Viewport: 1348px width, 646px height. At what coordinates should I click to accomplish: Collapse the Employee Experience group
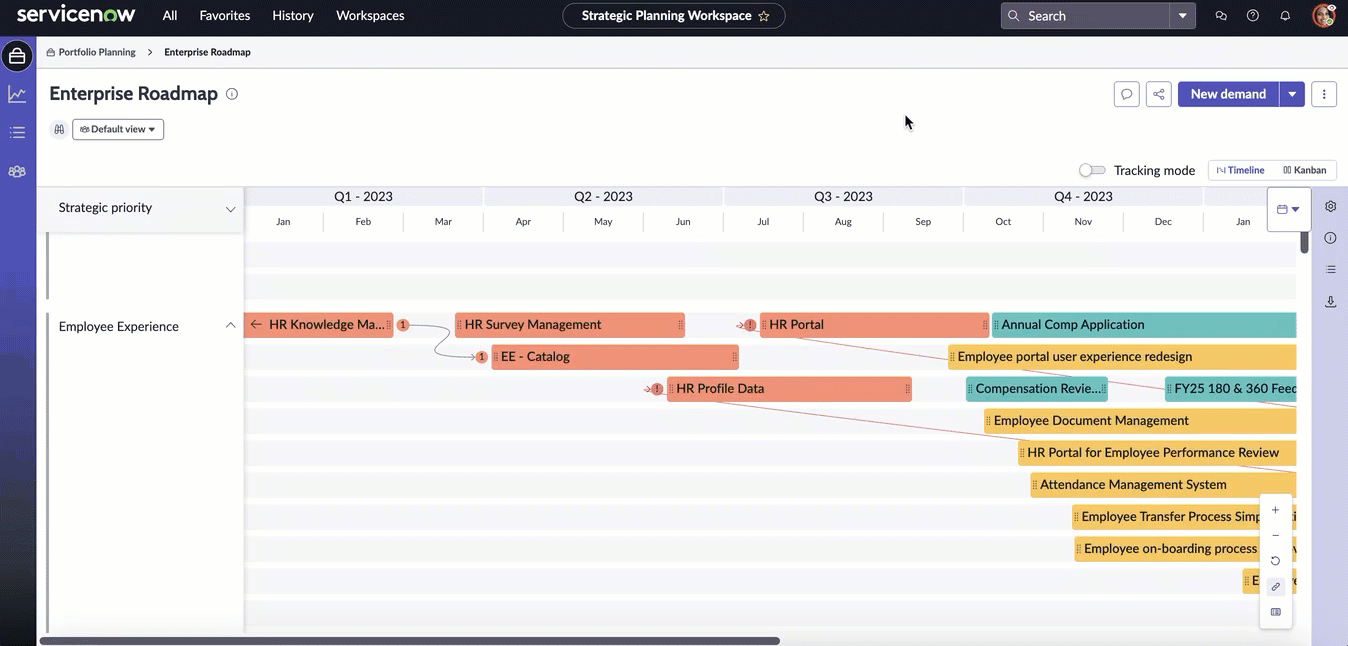pos(230,326)
